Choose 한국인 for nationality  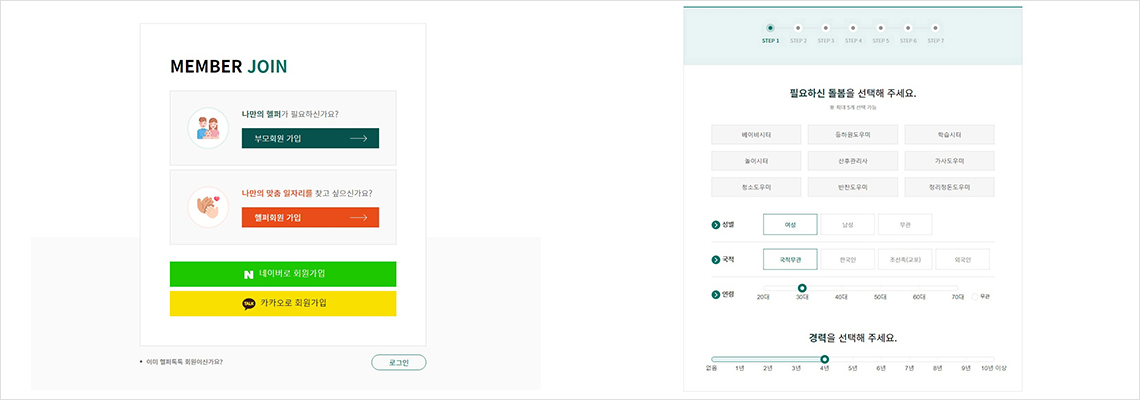[848, 260]
